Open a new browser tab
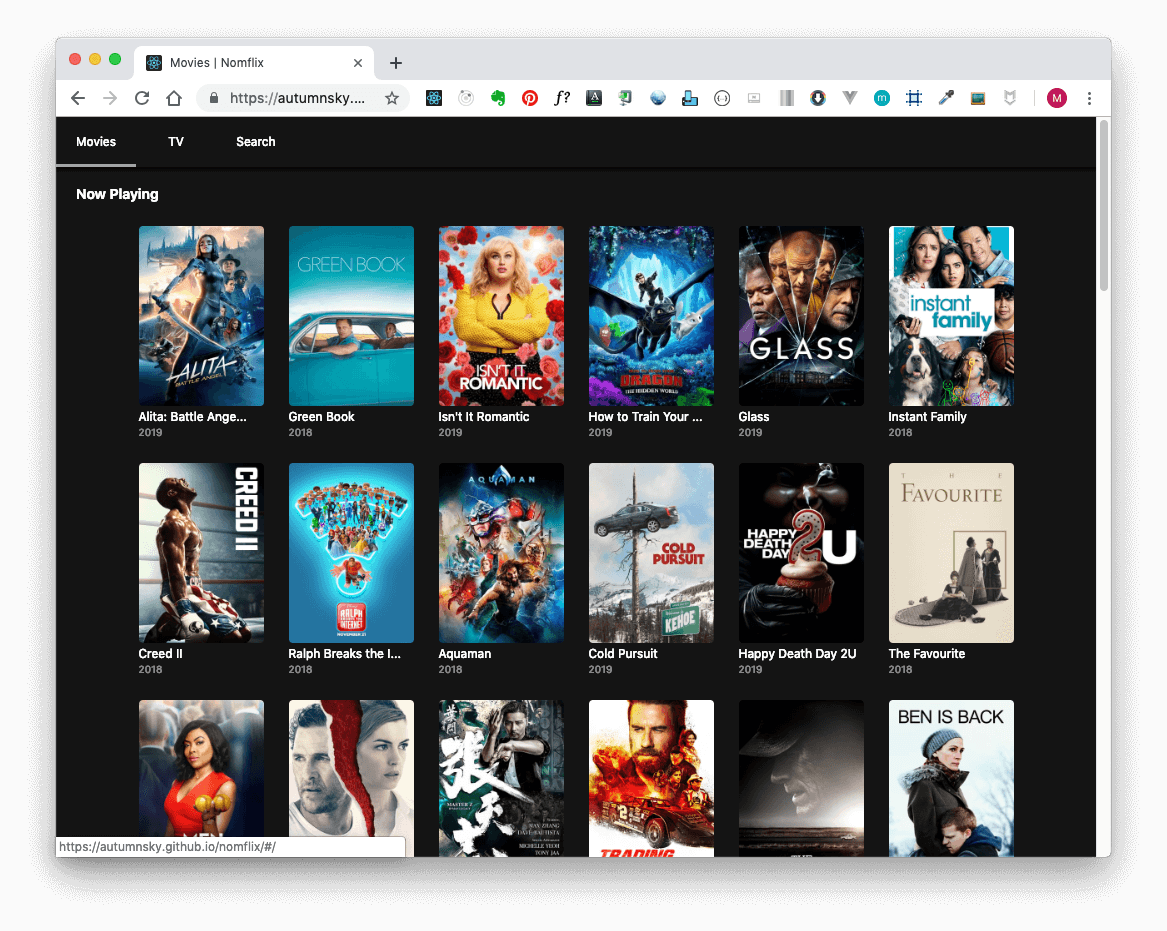This screenshot has height=931, width=1167. point(396,63)
